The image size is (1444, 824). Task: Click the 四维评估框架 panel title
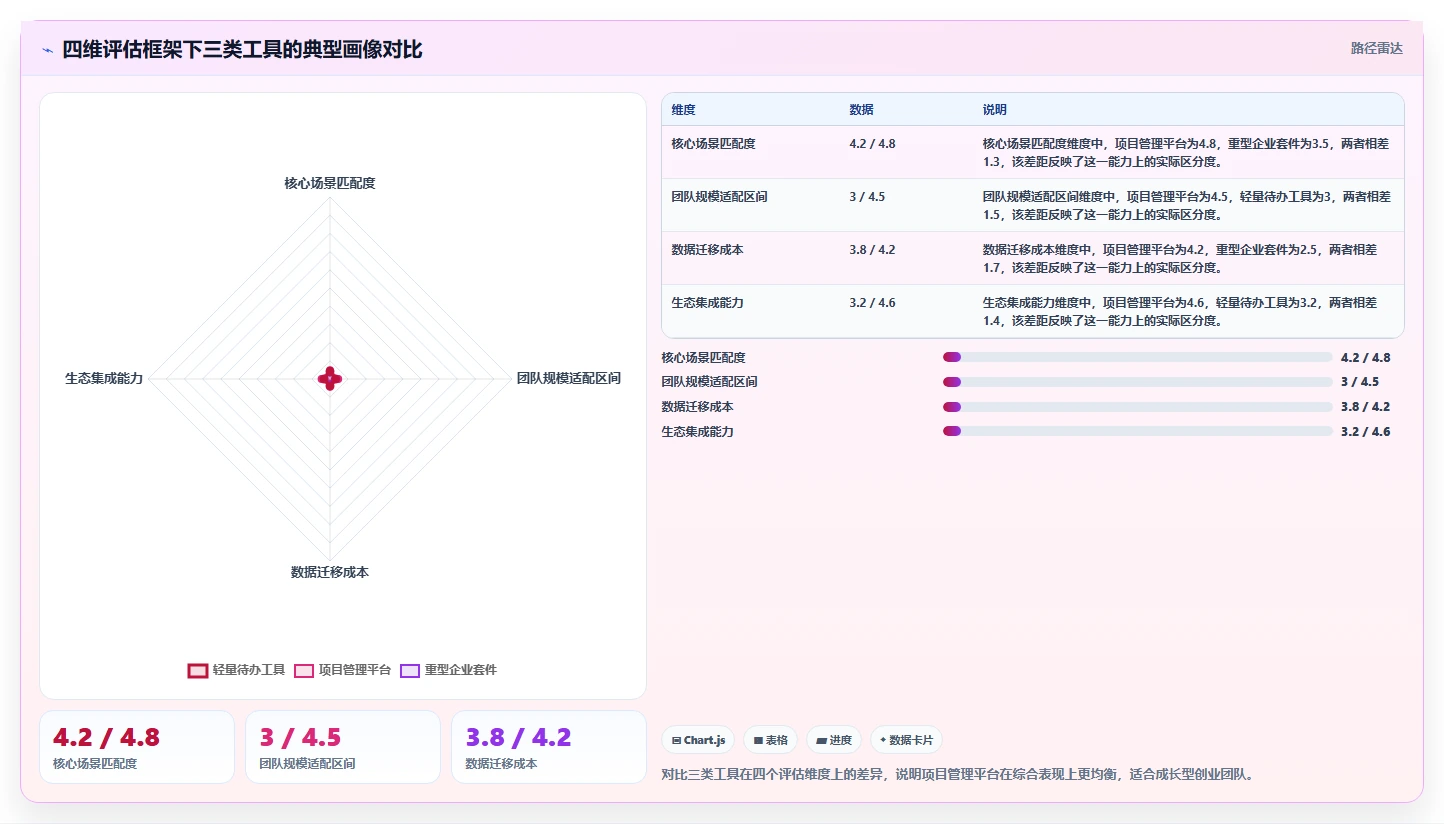tap(242, 49)
